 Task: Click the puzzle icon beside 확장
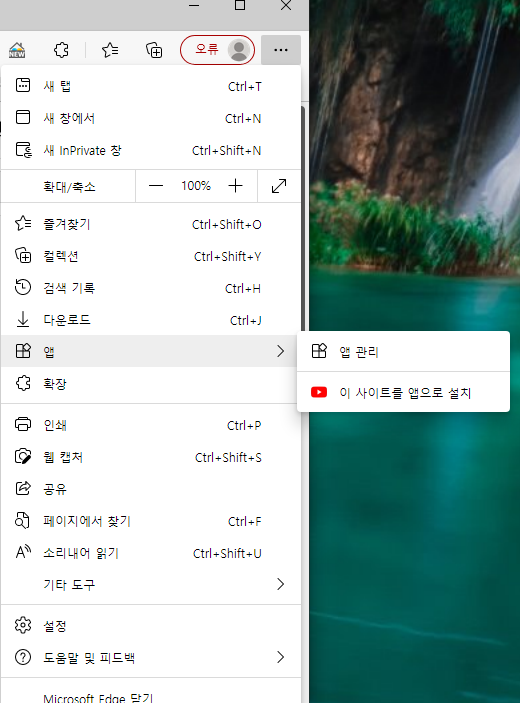[x=23, y=383]
